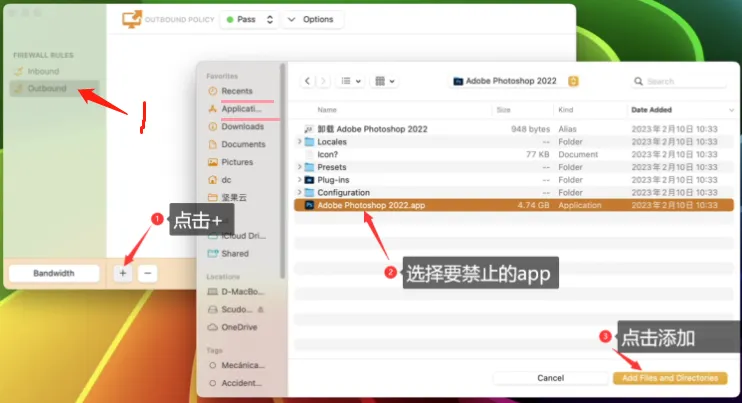Select Inbound in firewall rules

[43, 71]
